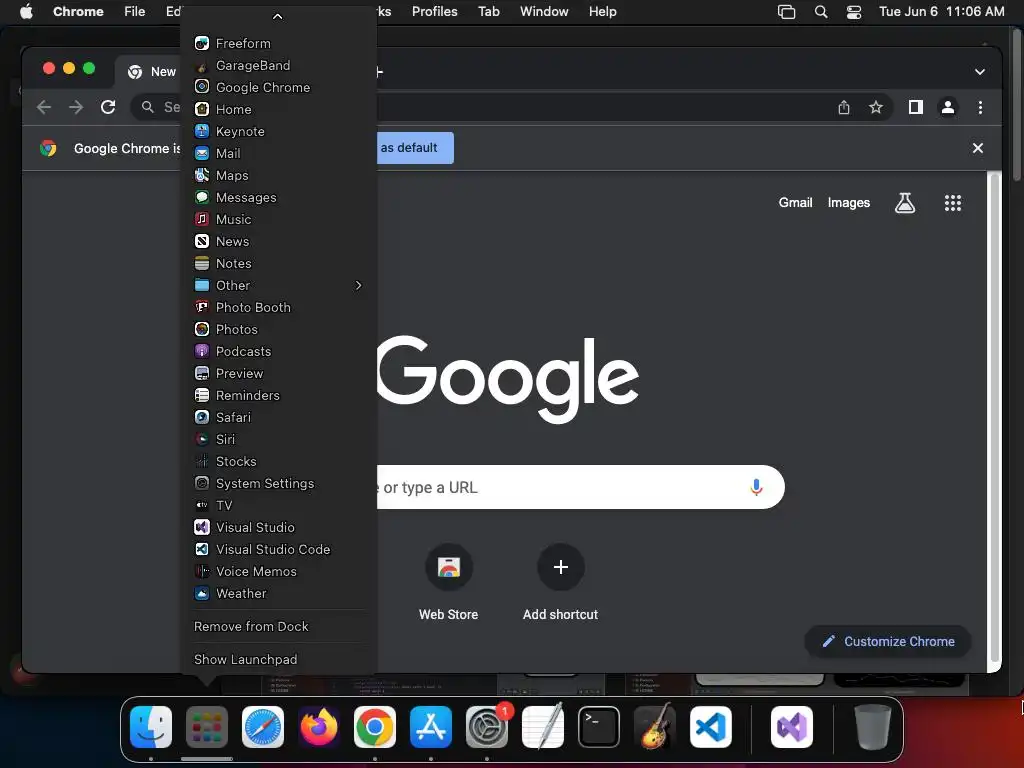
Task: Open Visual Studio Code from the Dock
Action: click(x=711, y=727)
